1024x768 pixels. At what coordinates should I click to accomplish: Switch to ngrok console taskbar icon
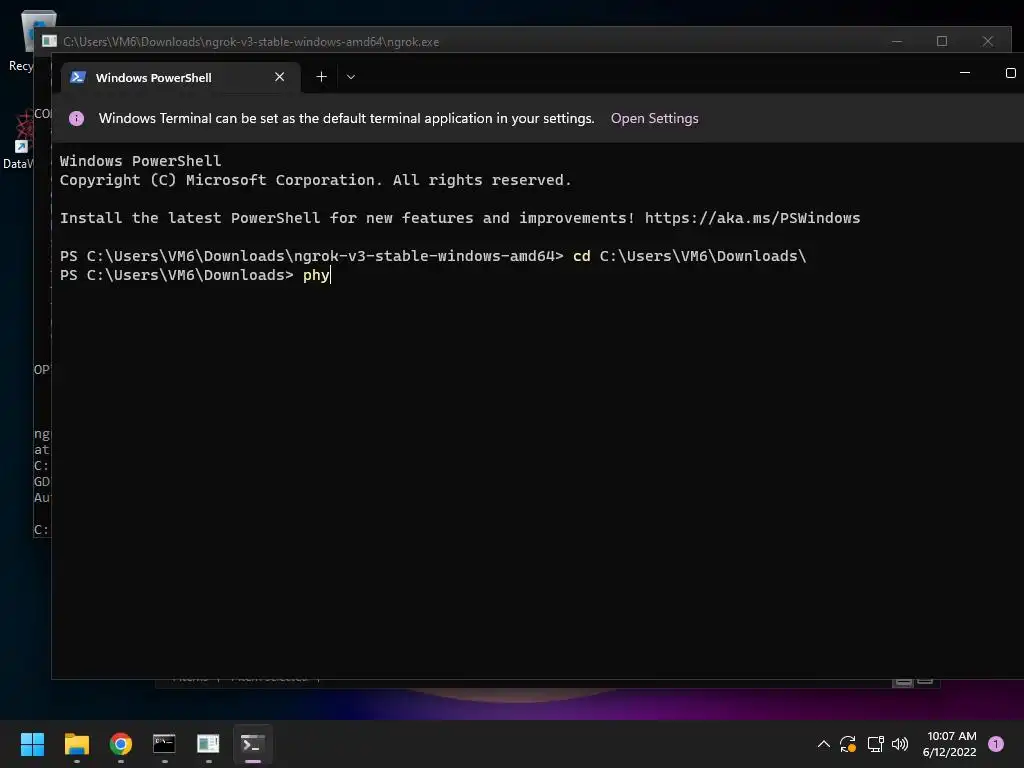click(208, 744)
